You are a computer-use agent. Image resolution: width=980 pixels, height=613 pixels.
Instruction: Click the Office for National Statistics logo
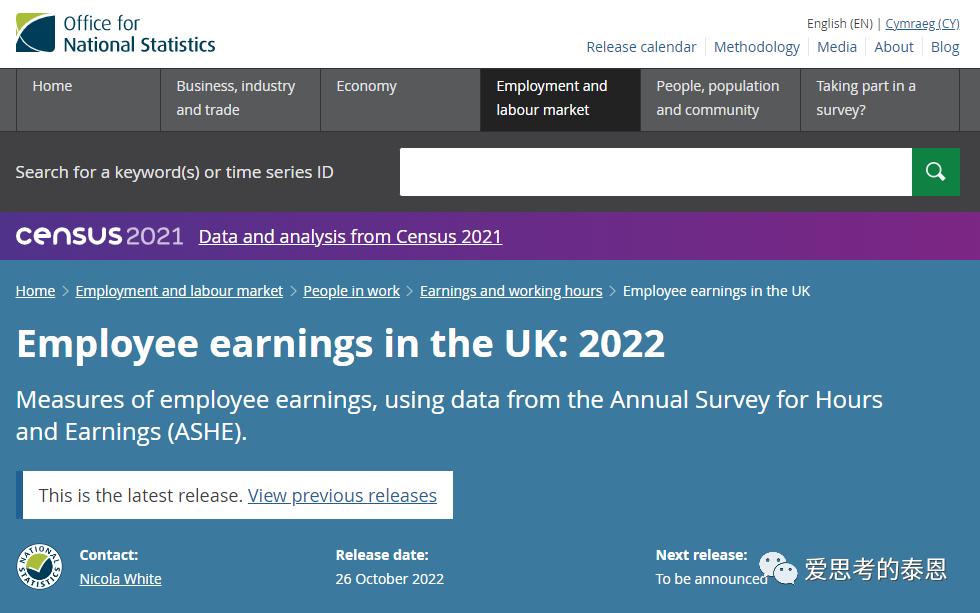click(x=115, y=31)
